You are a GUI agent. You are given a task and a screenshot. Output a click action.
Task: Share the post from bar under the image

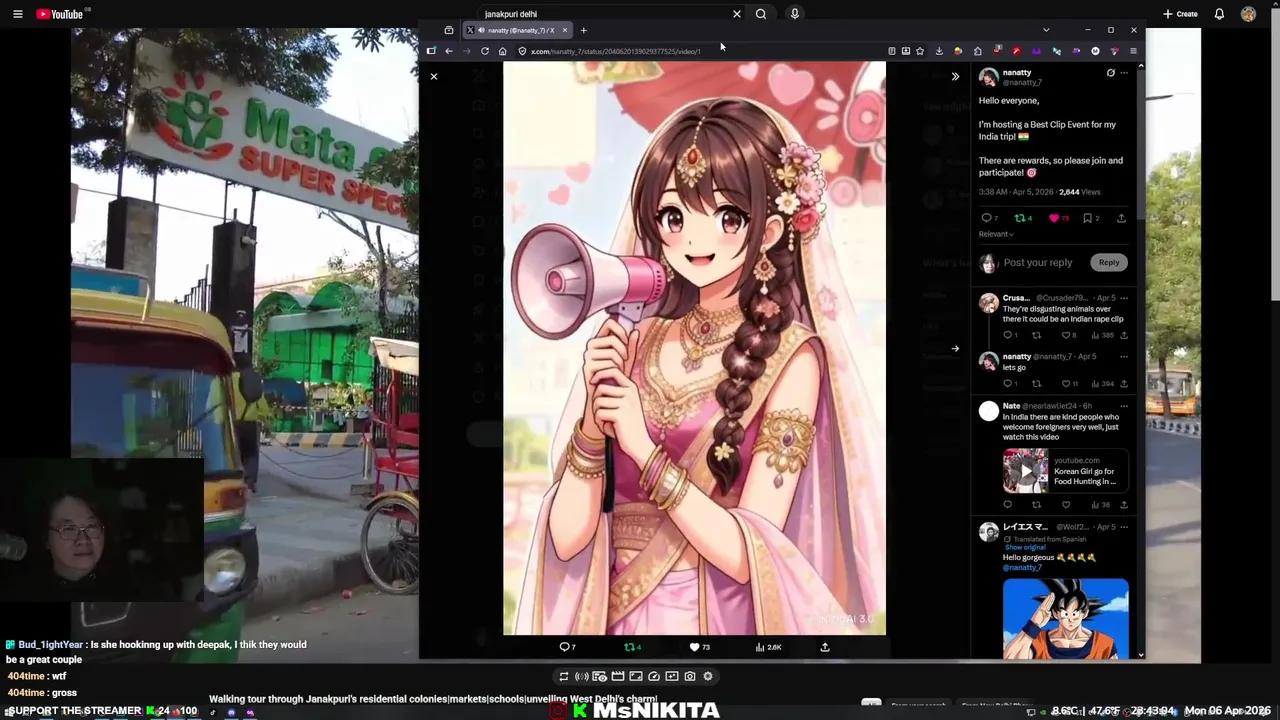825,647
